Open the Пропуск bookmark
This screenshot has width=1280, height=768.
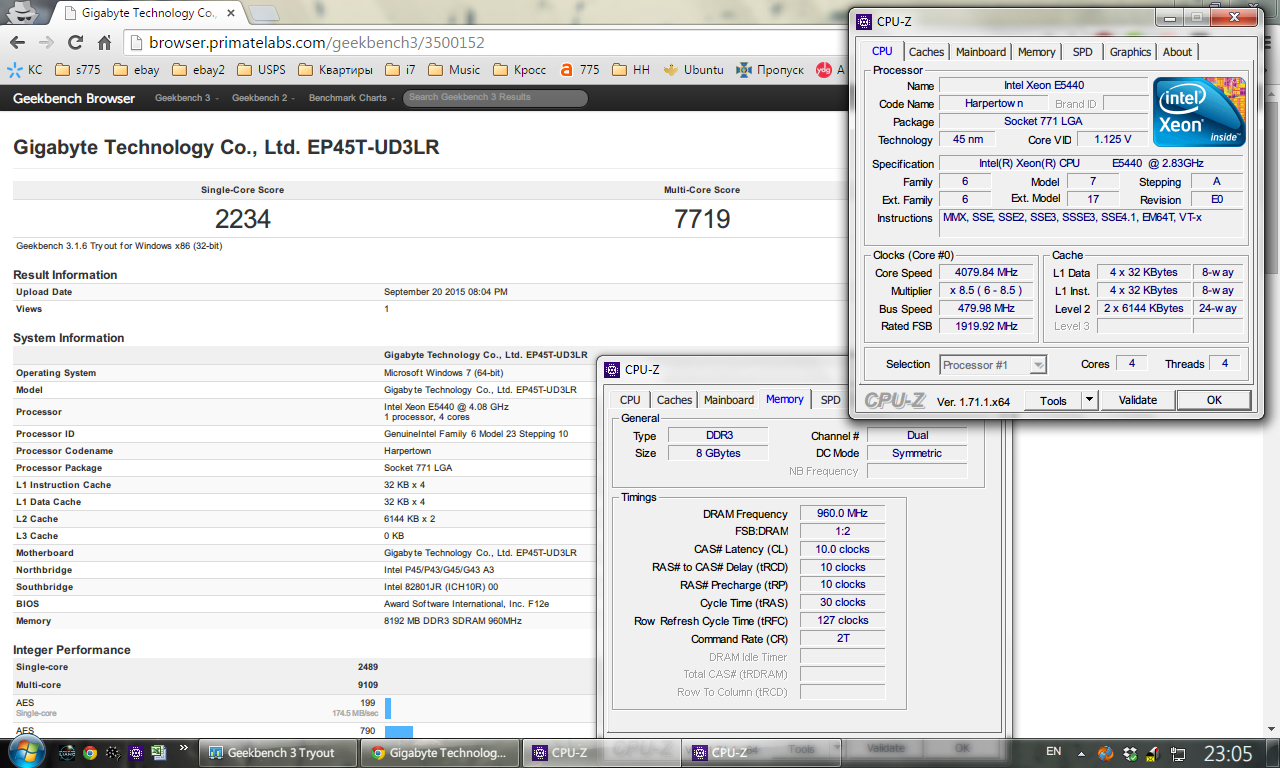770,70
